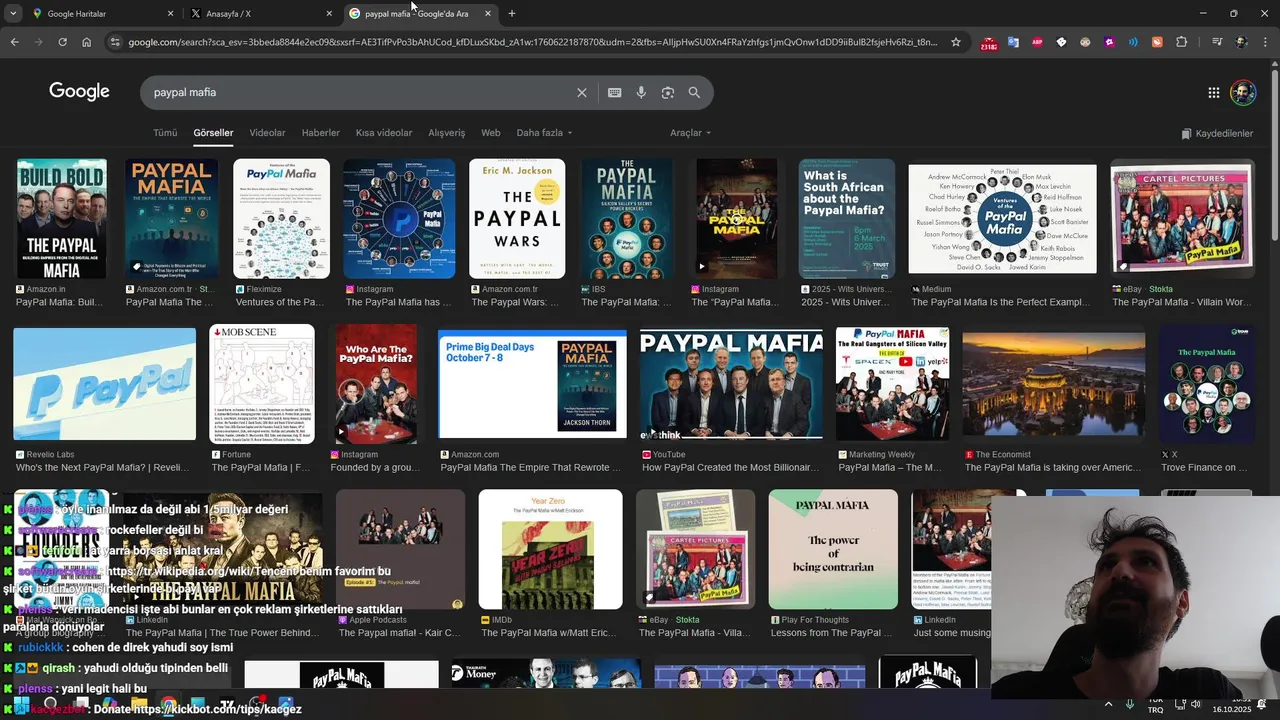The height and width of the screenshot is (720, 1280).
Task: Open the PayPal logo sign thumbnail
Action: (104, 384)
